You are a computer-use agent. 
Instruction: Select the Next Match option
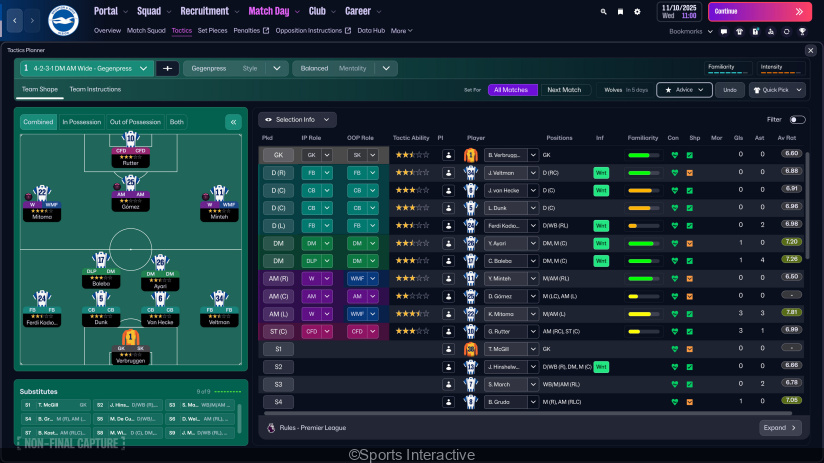[x=564, y=90]
